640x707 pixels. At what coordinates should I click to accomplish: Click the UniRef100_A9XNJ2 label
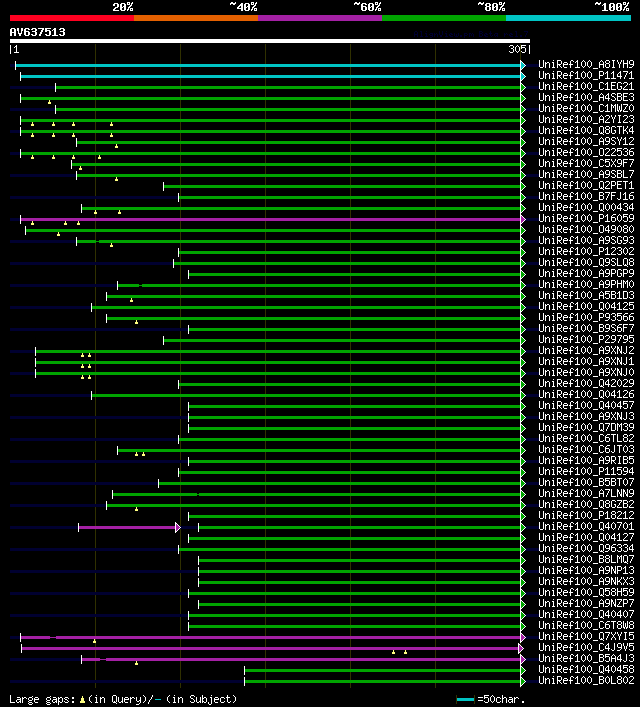586,350
